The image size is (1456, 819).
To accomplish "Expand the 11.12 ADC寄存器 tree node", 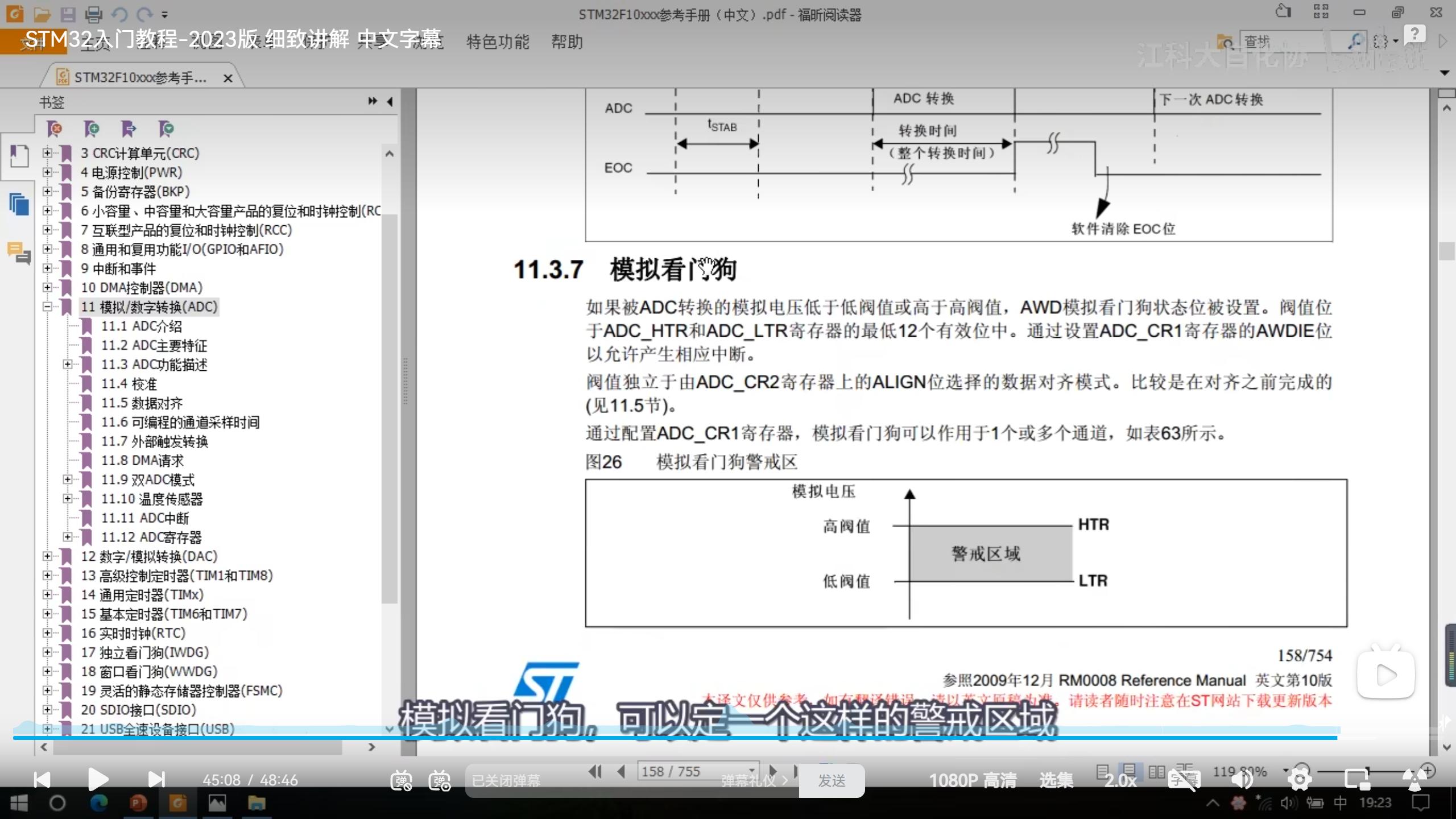I will point(68,537).
